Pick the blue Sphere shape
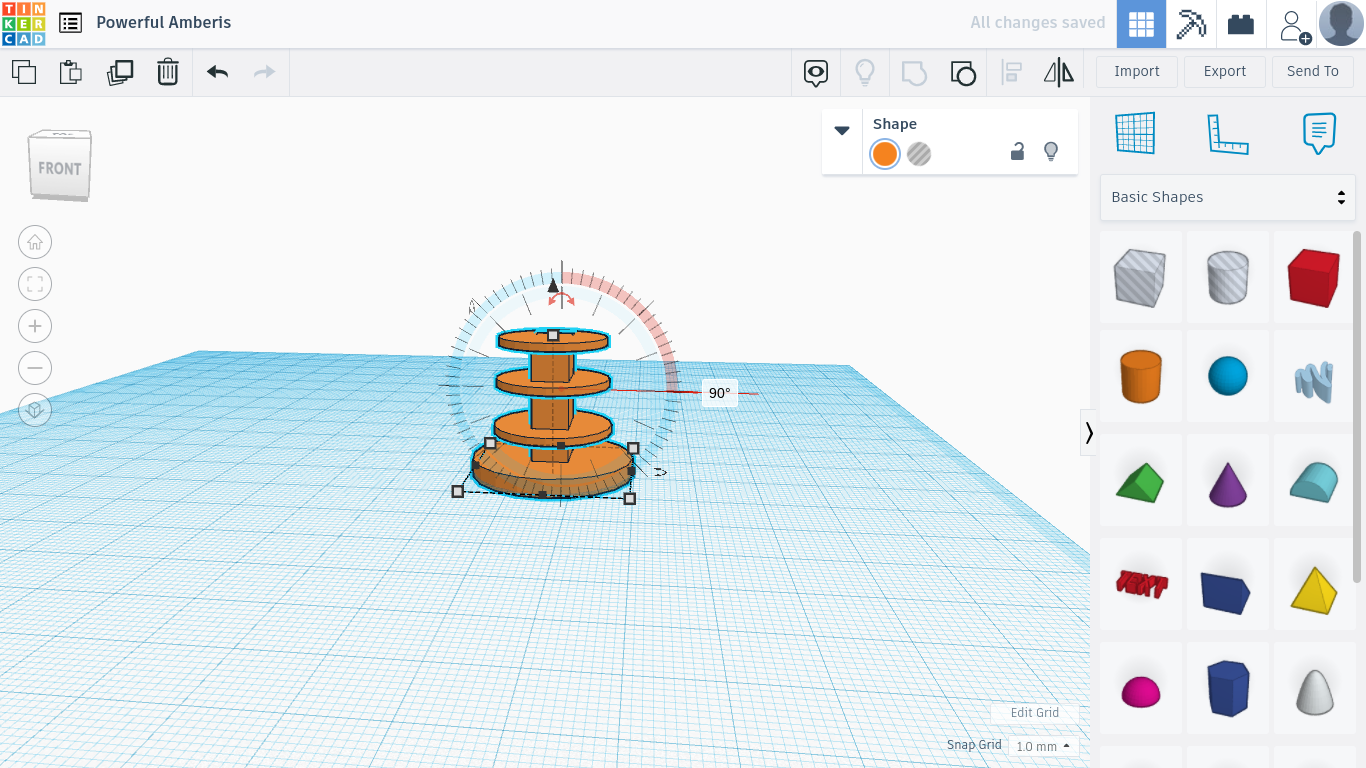The height and width of the screenshot is (768, 1366). (1228, 376)
